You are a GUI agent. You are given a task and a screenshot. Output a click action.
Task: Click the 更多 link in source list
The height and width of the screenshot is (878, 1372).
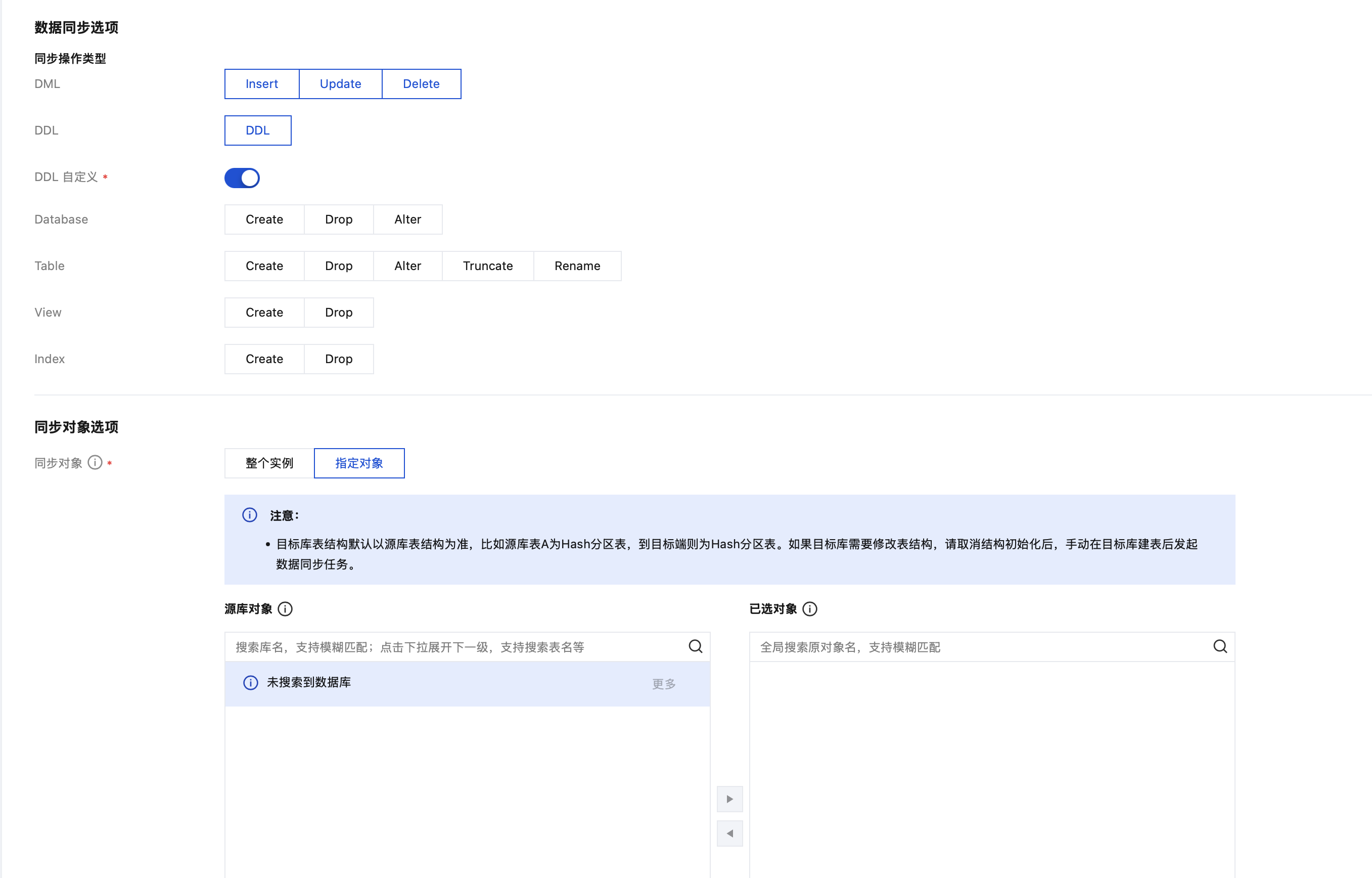[664, 684]
